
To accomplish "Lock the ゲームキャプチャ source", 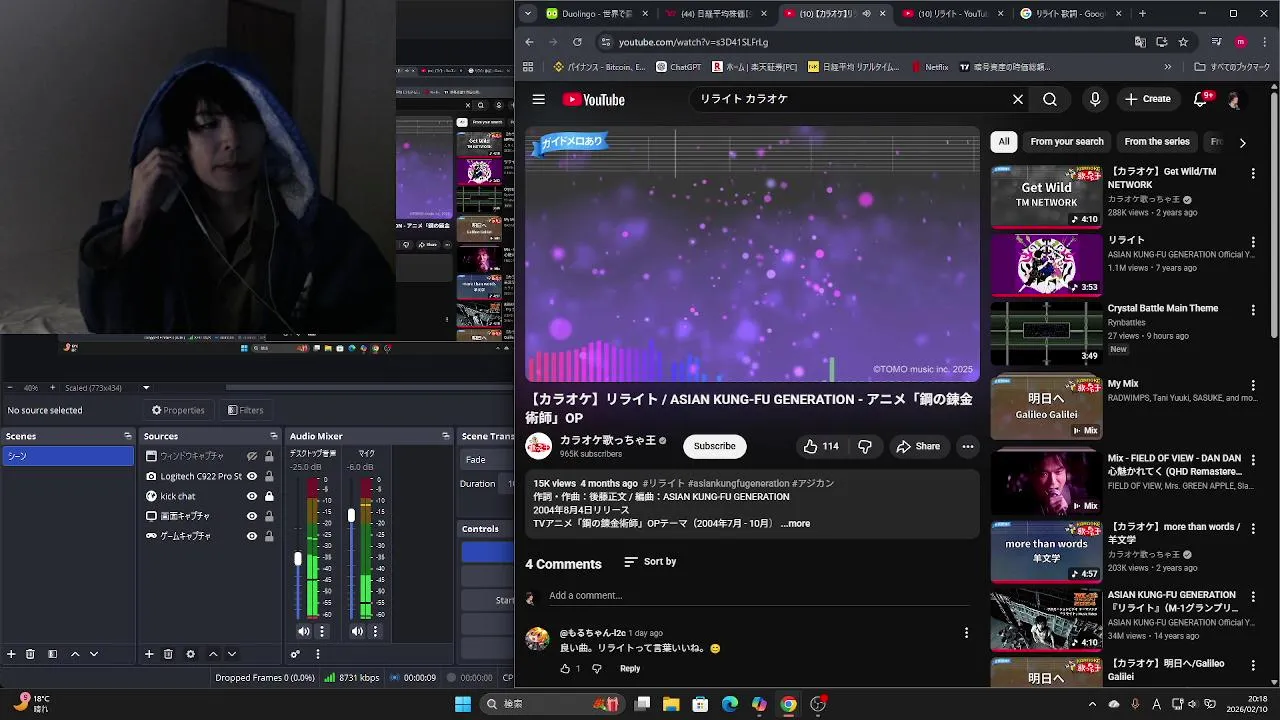I will (269, 536).
